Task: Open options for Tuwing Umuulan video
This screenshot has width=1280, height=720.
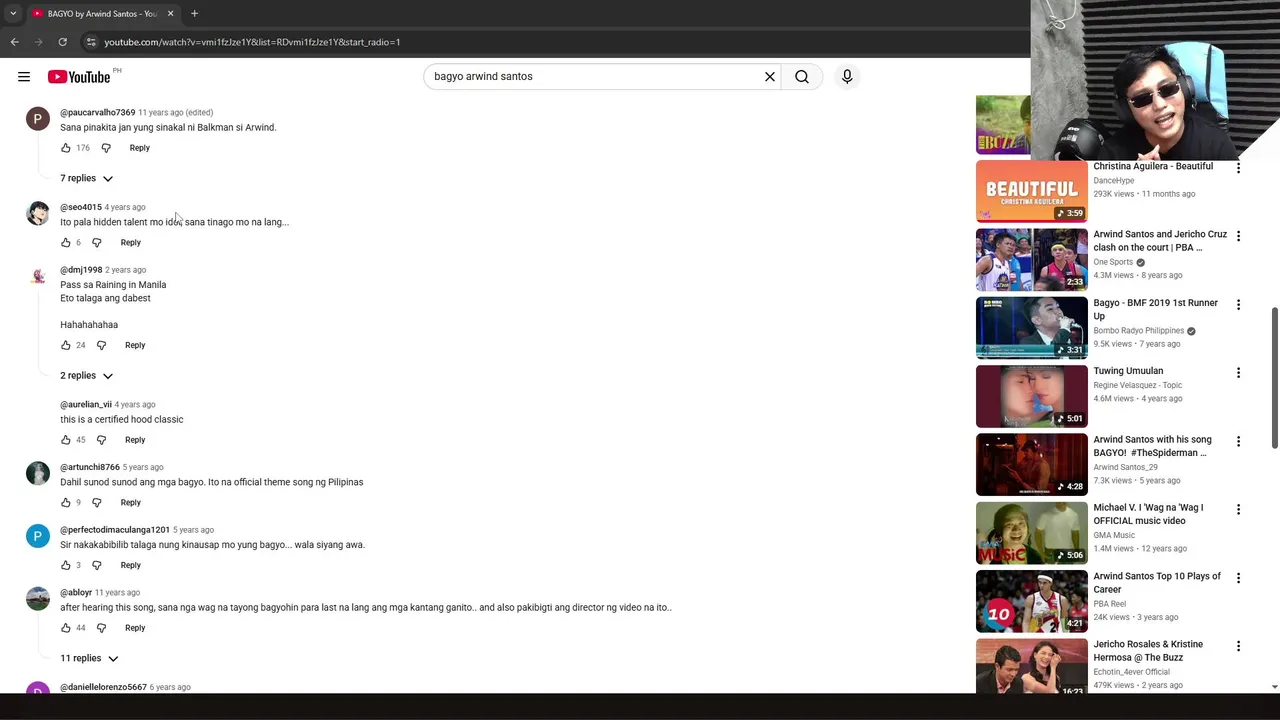Action: [x=1238, y=373]
